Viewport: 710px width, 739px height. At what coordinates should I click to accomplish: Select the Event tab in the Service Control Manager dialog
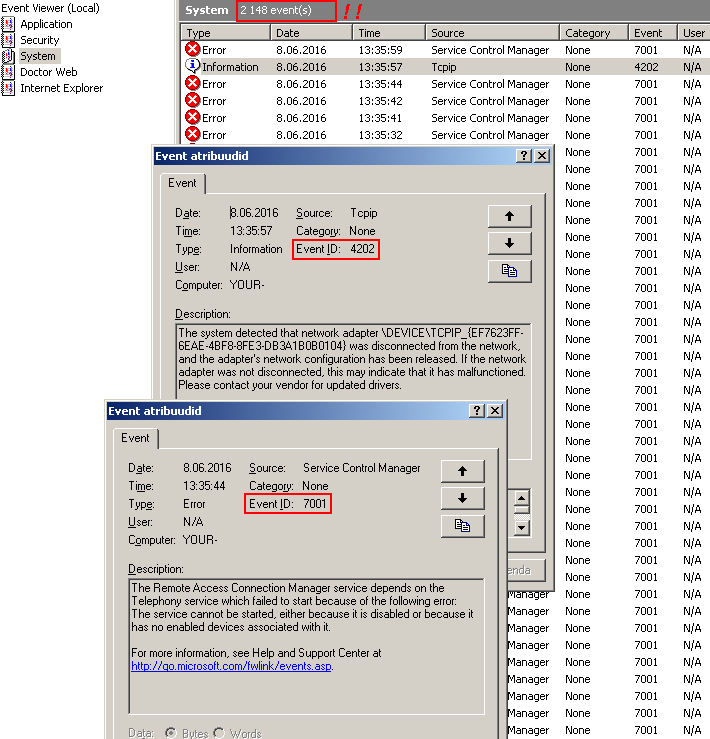tap(135, 438)
